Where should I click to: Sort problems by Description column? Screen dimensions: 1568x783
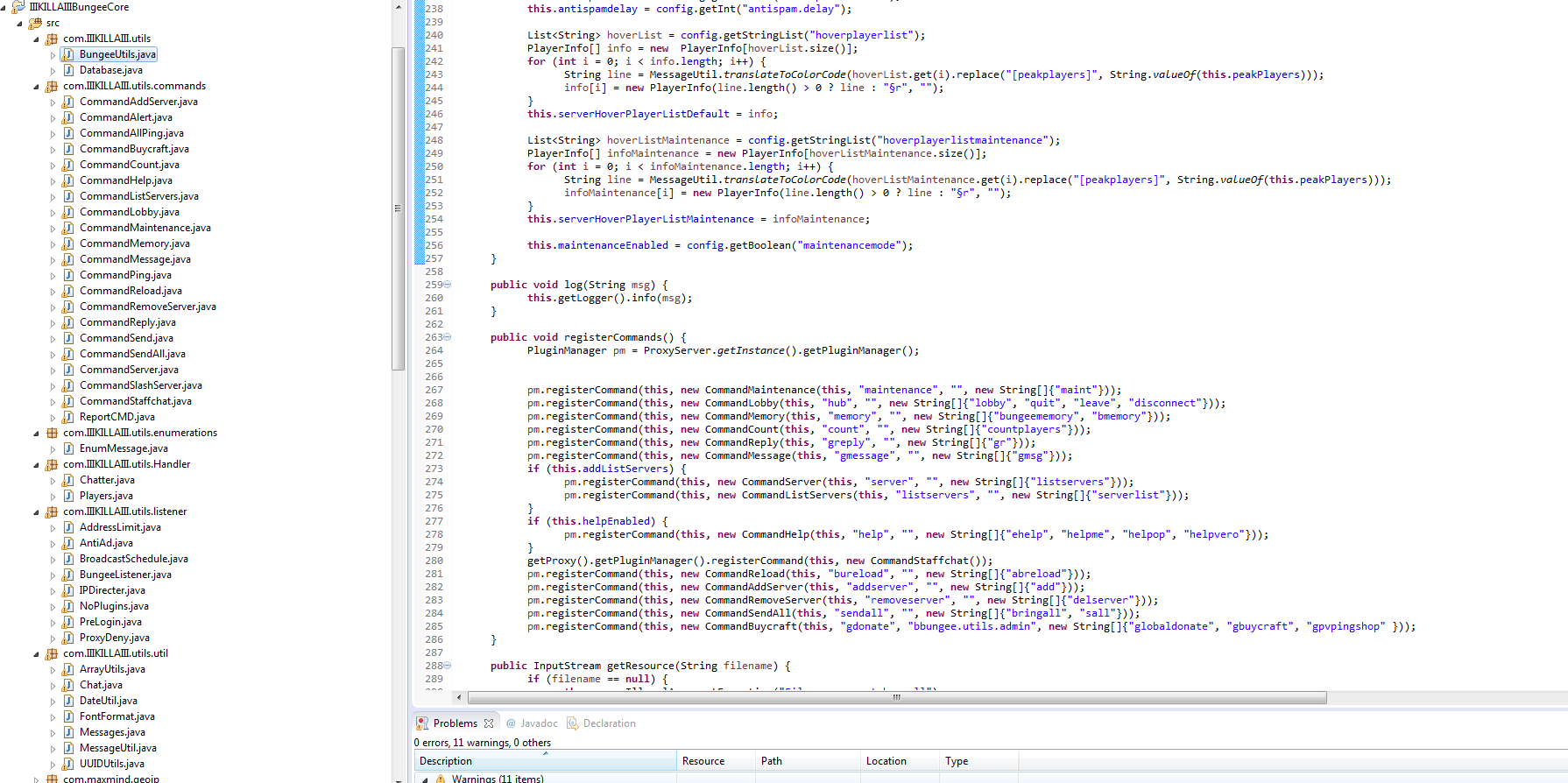(545, 761)
